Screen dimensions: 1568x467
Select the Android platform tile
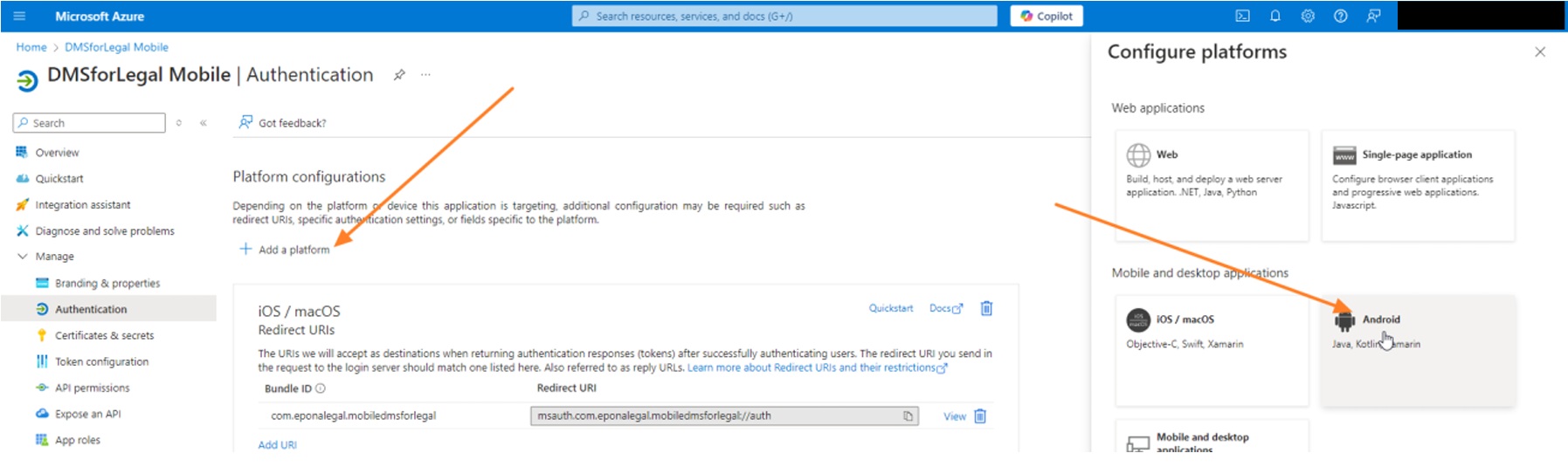tap(1417, 349)
